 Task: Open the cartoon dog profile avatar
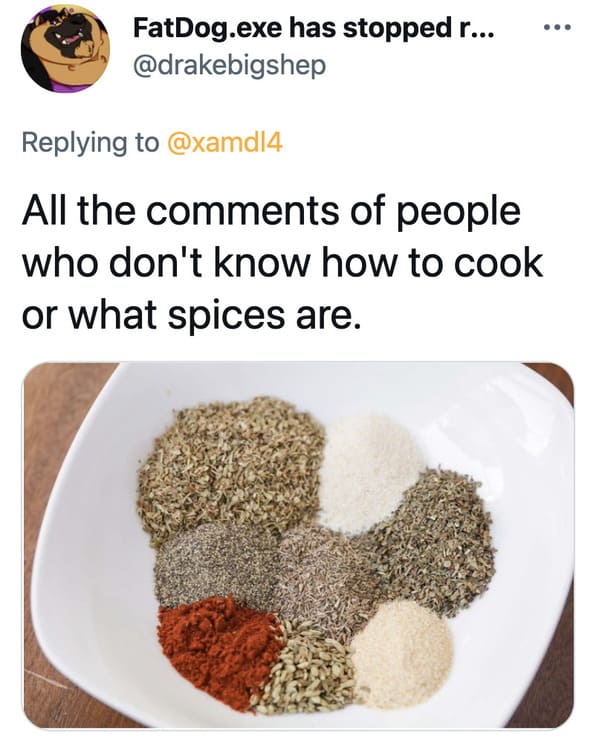tap(66, 48)
